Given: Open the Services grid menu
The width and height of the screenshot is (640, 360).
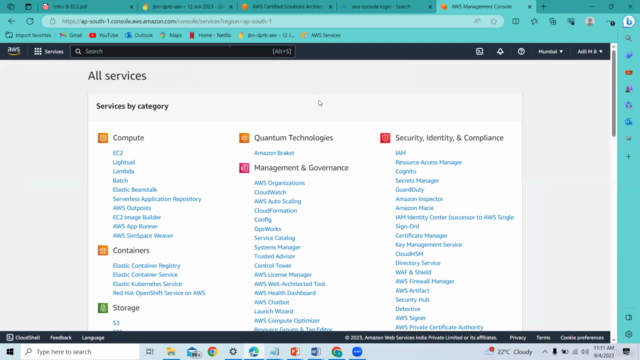Looking at the screenshot, I should click(x=49, y=51).
